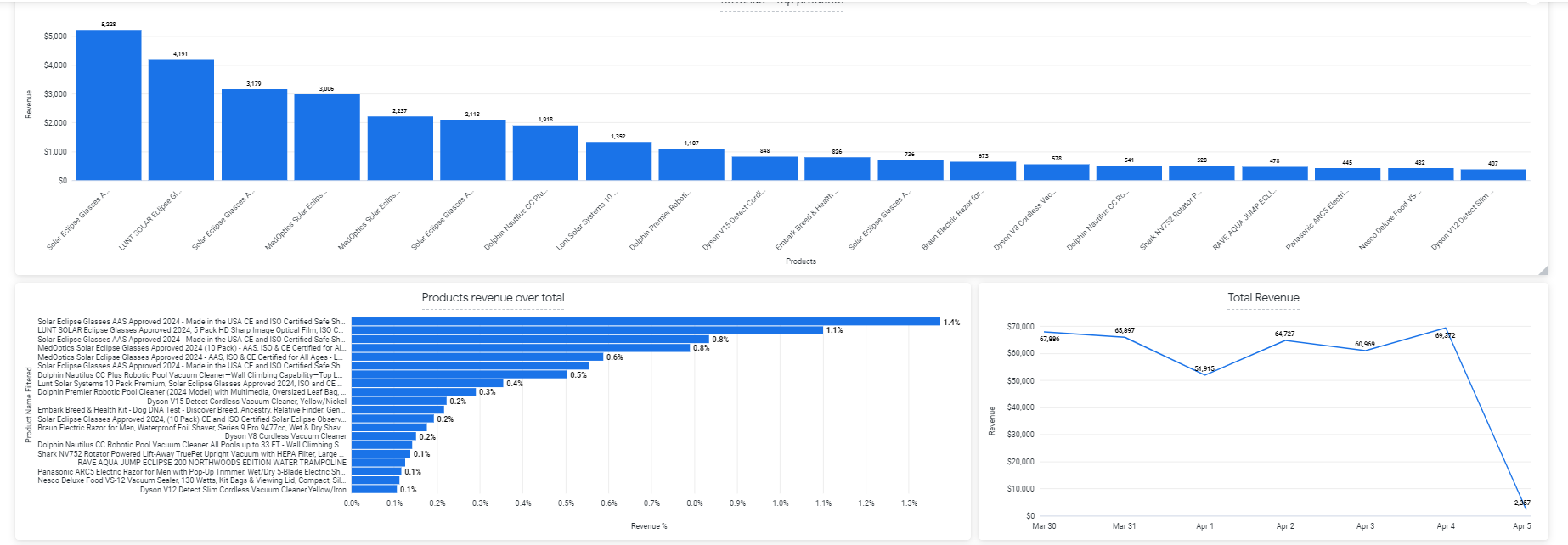The width and height of the screenshot is (1568, 545).
Task: Click the Dyson V15 bar labeled 848
Action: click(764, 168)
